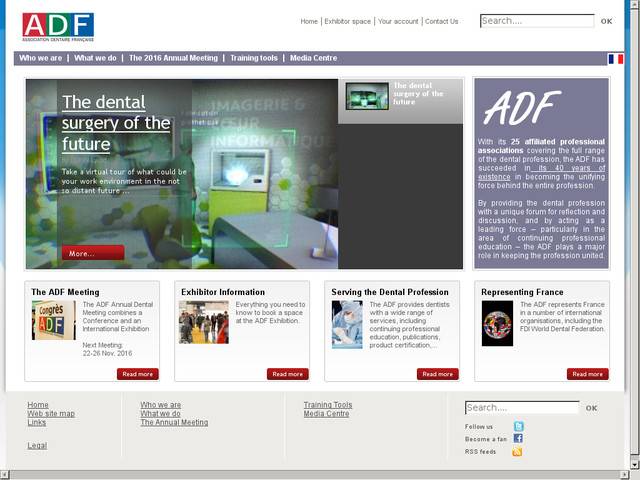Open footer Training Tools link
This screenshot has width=640, height=480.
coord(328,404)
